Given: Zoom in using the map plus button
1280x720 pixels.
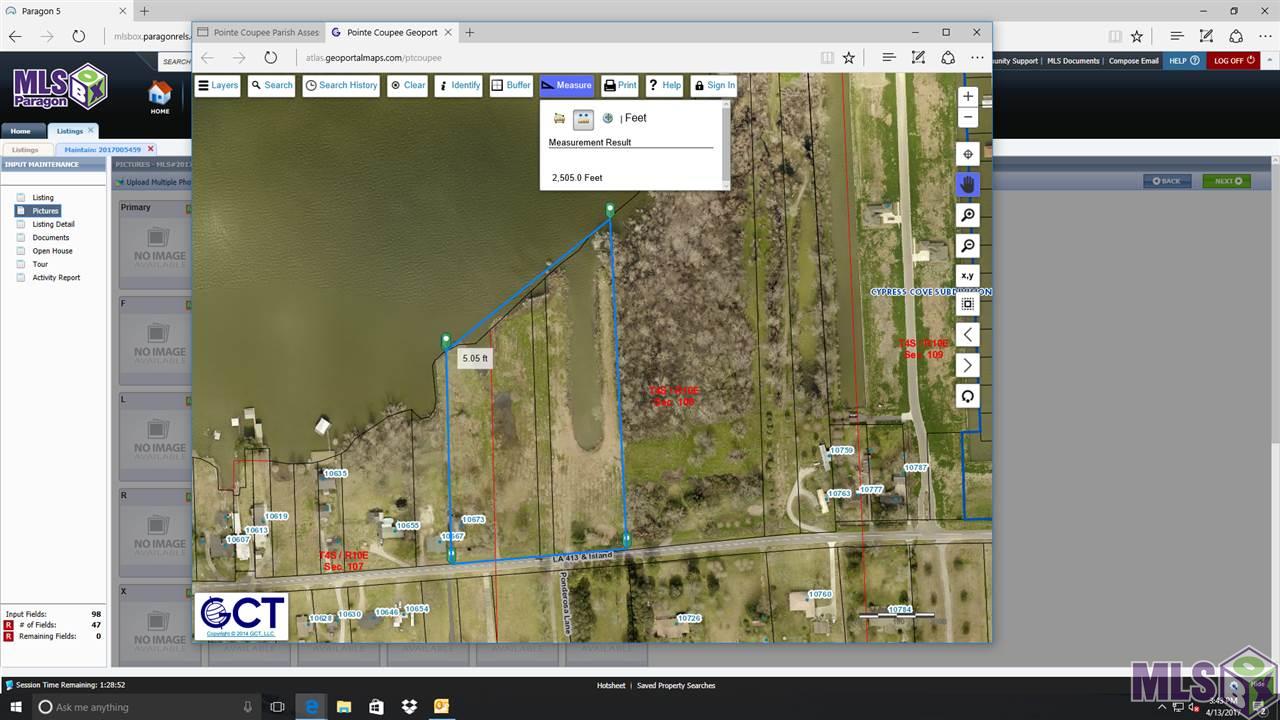Looking at the screenshot, I should point(967,97).
